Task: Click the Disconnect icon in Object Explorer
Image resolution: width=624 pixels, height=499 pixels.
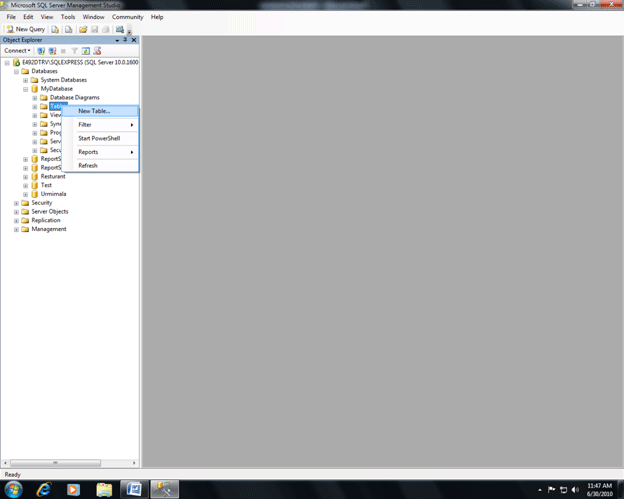Action: [x=52, y=51]
